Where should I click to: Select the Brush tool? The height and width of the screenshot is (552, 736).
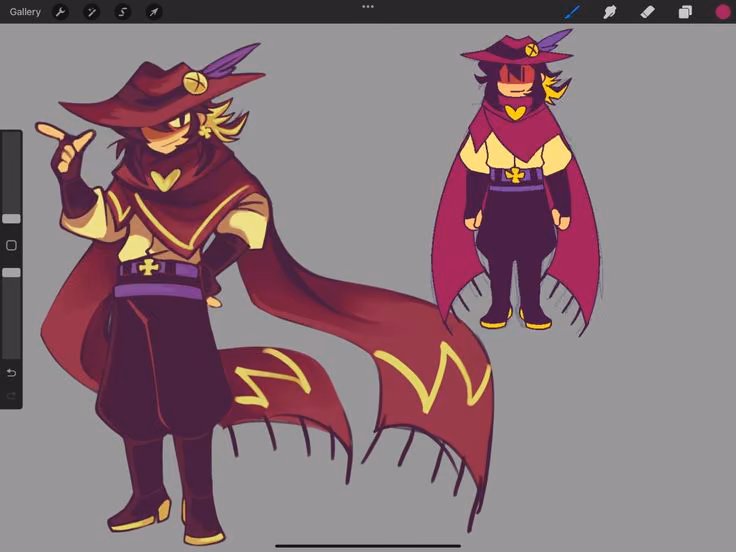[x=572, y=12]
